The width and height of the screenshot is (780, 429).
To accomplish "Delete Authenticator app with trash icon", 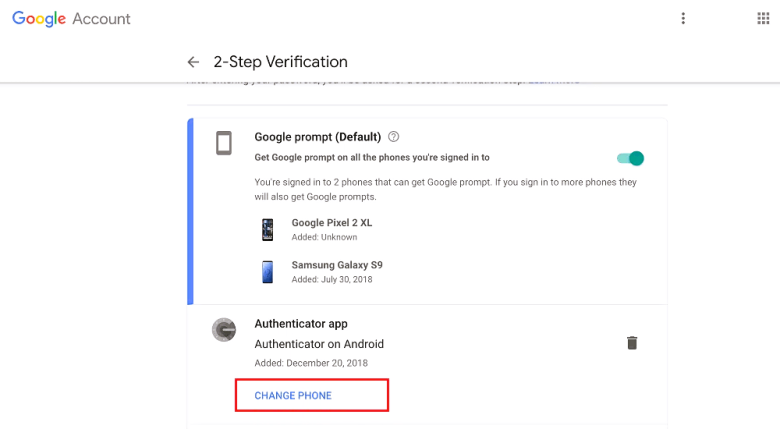I will [x=632, y=343].
